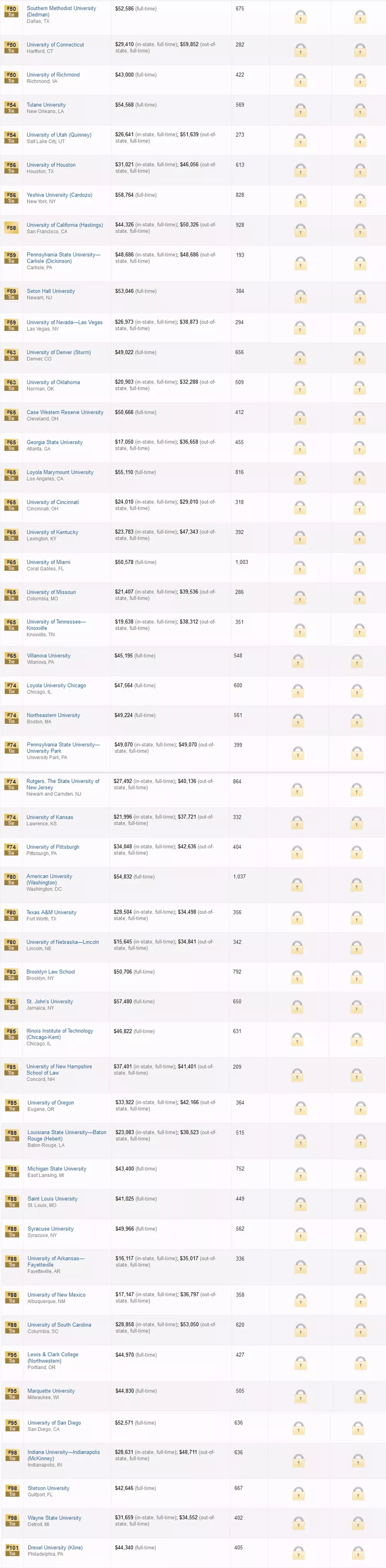The image size is (386, 1568).
Task: Click the left lock icon in University of Pittsburgh row
Action: [x=297, y=853]
